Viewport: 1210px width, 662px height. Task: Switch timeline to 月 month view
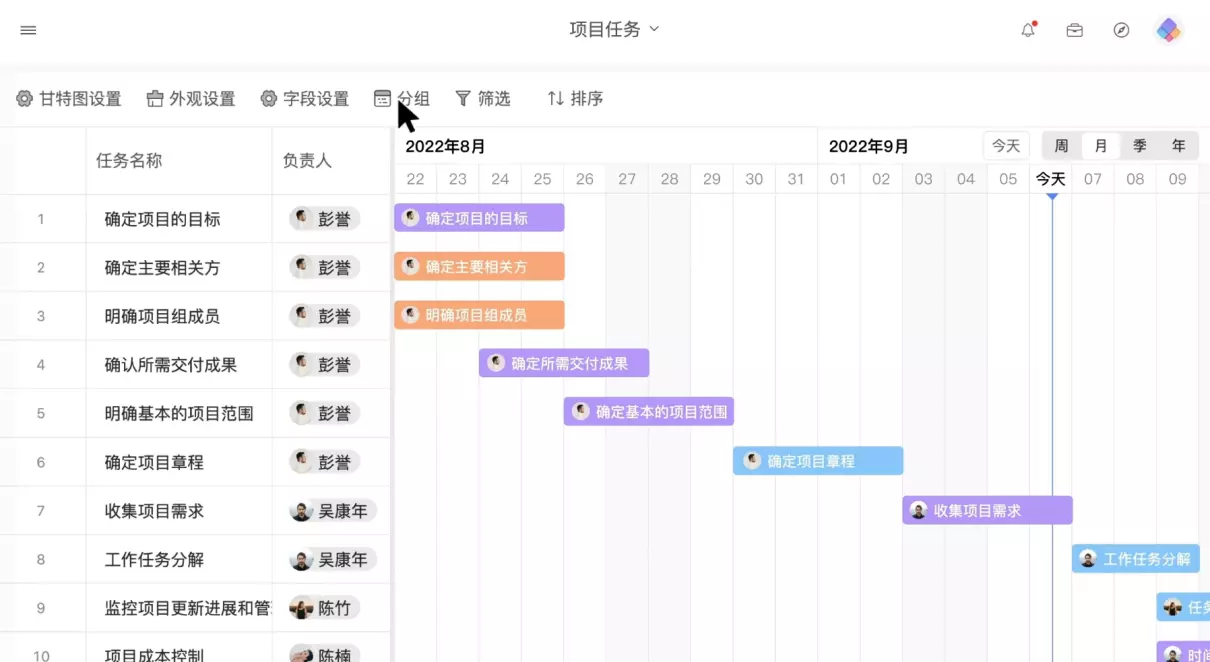click(1100, 146)
